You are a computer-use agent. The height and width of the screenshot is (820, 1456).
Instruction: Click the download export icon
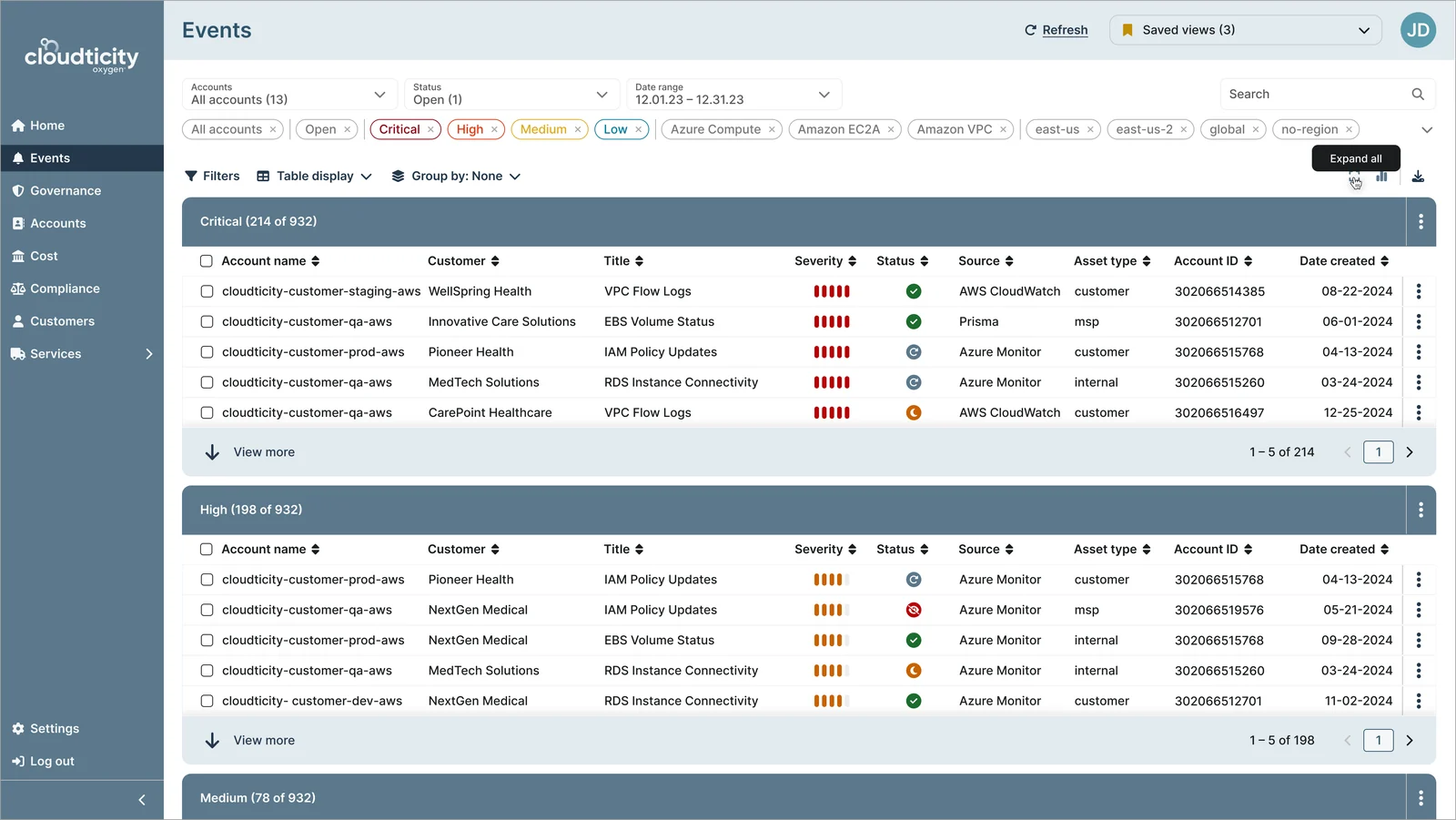pos(1418,177)
